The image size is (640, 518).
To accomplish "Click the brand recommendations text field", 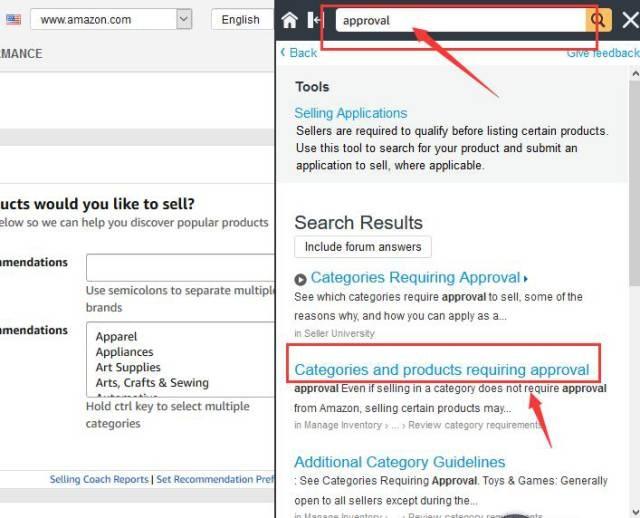I will [x=180, y=267].
